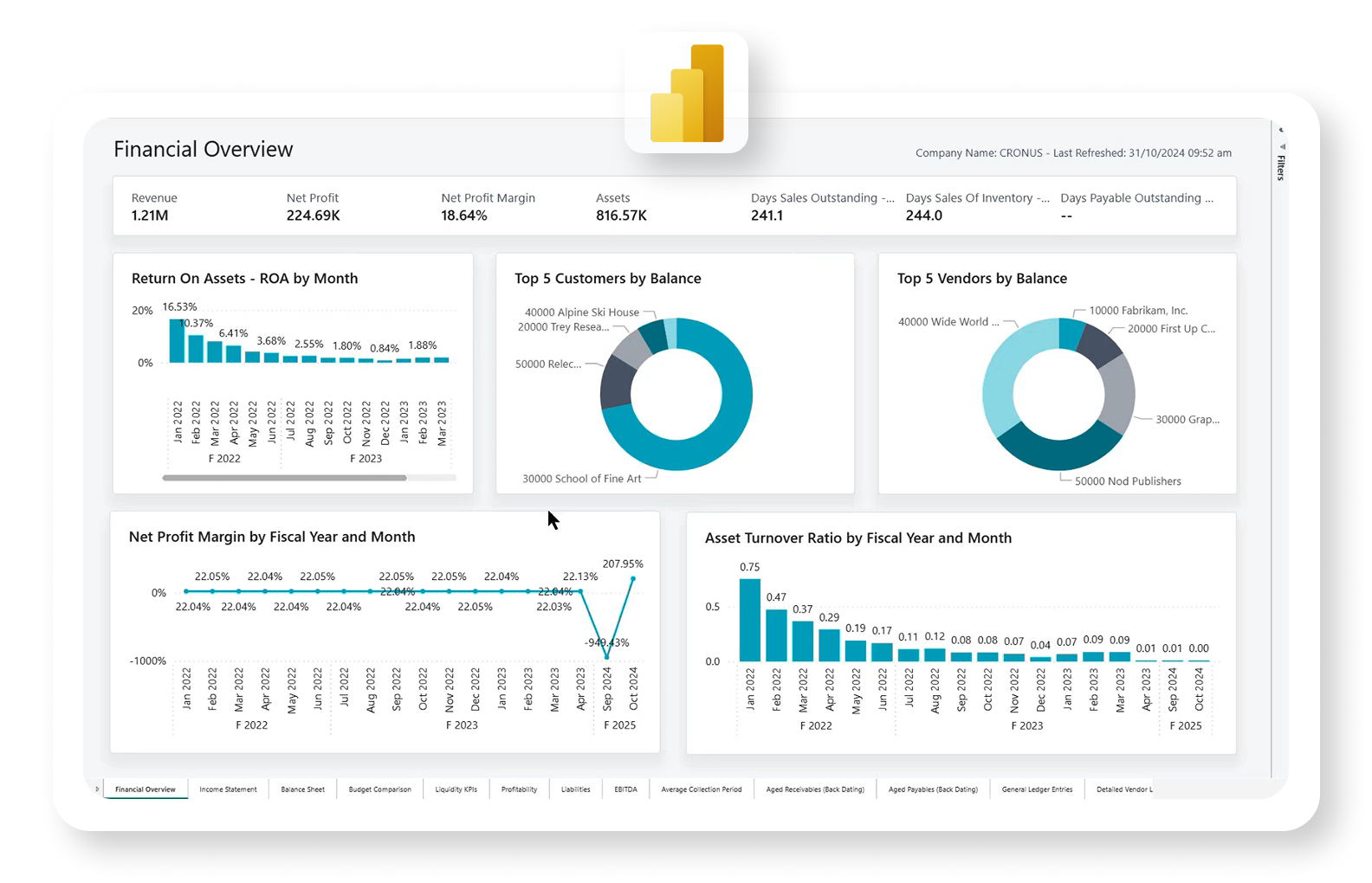Open the Liabilities tab
This screenshot has height=883, width=1372.
coord(575,790)
